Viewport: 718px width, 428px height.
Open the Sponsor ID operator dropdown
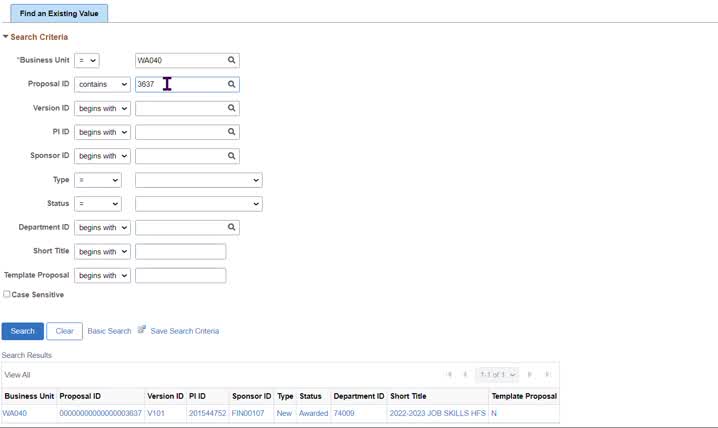click(x=103, y=156)
